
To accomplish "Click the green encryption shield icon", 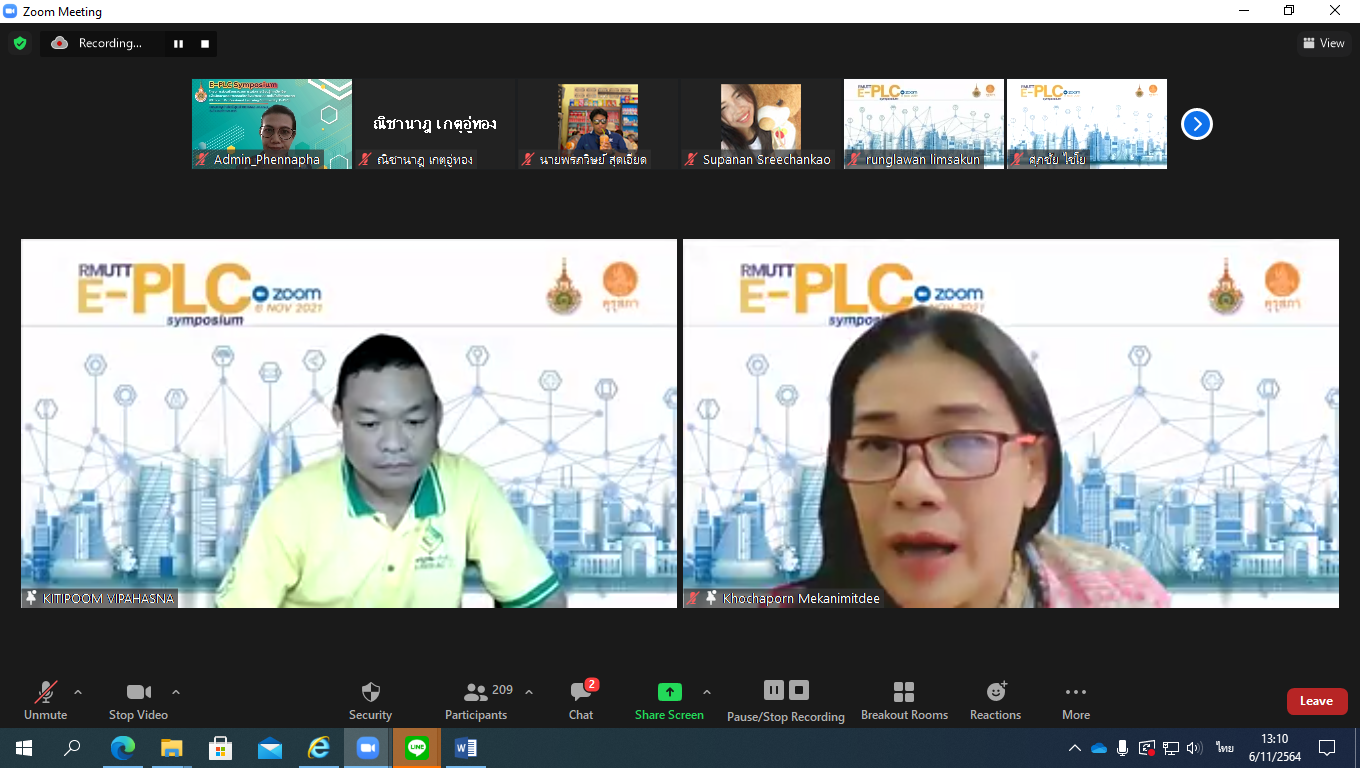I will click(19, 43).
